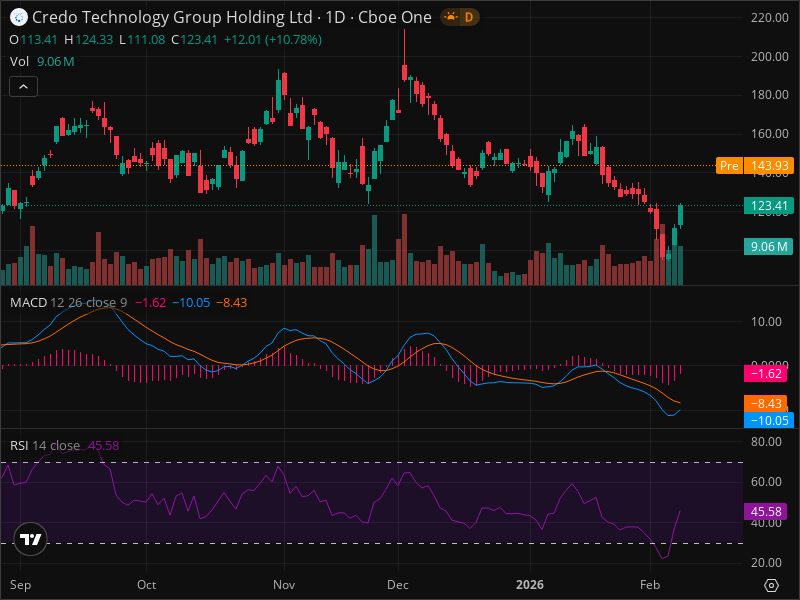Collapse the indicator legend chevron

[x=23, y=87]
